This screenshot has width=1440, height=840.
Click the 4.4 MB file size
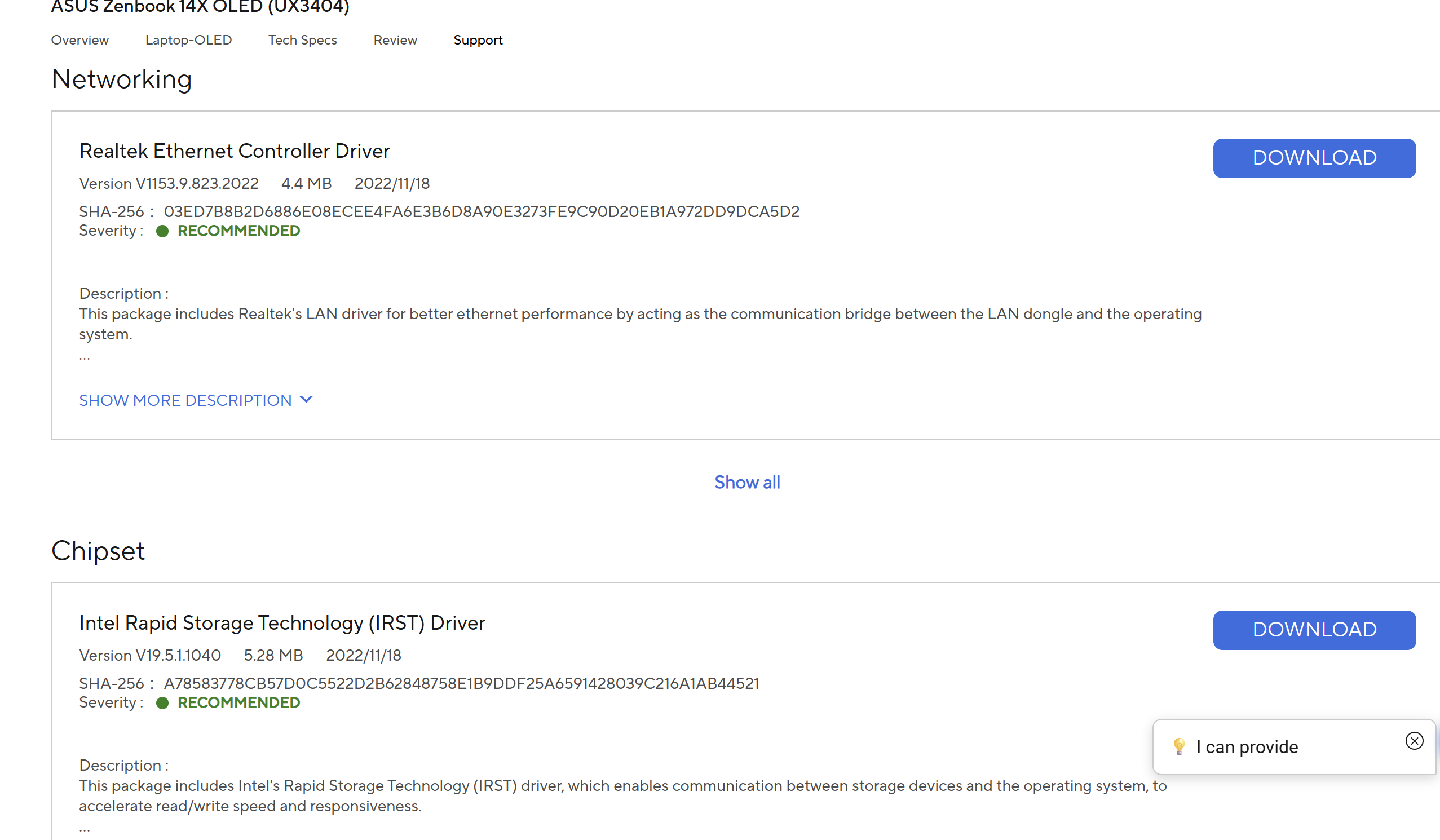[x=306, y=183]
